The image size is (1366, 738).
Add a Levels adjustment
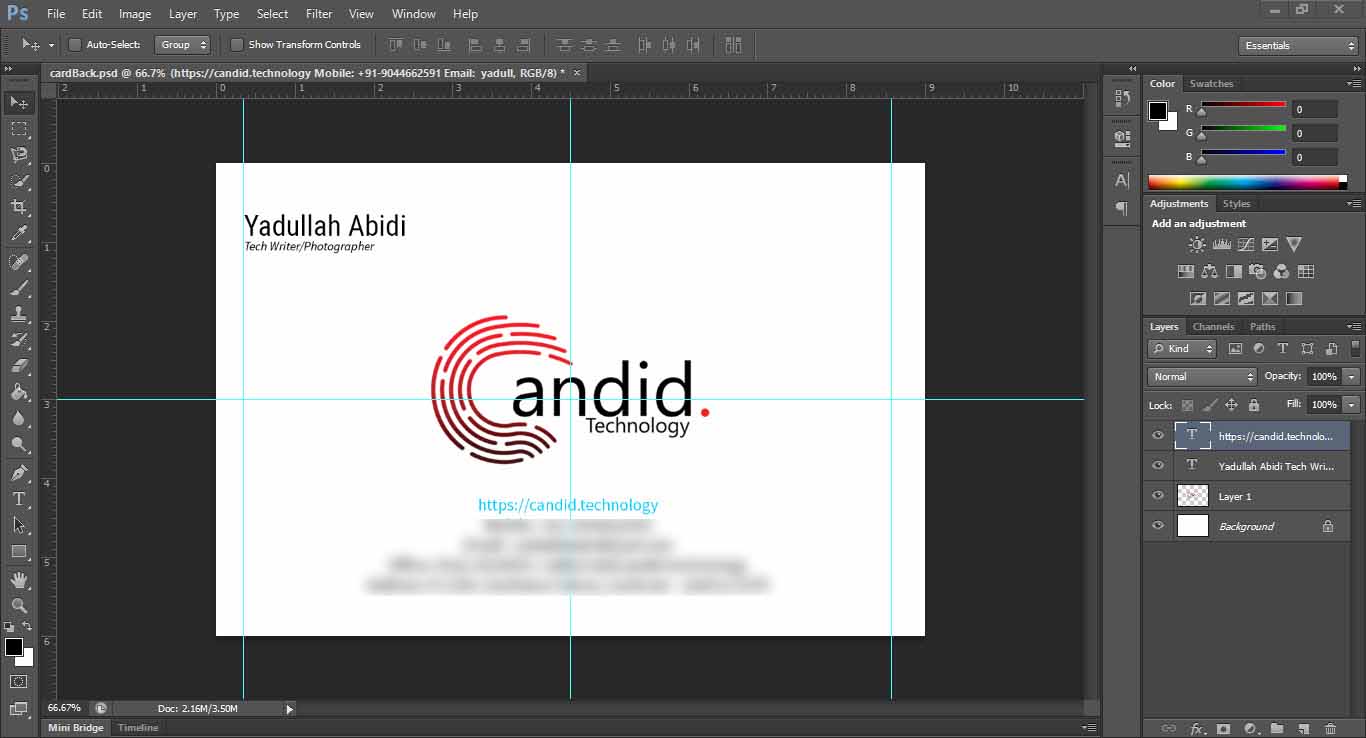[1221, 244]
